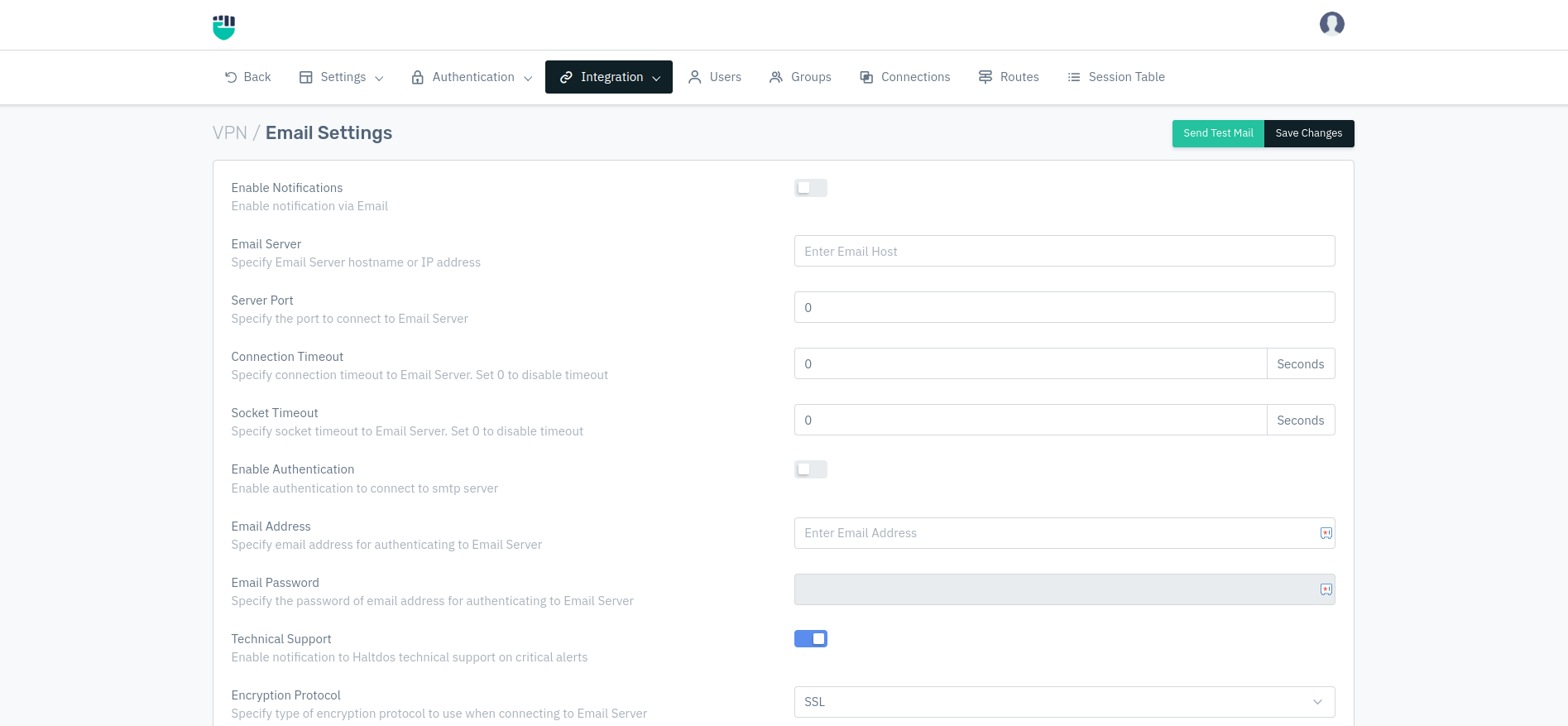Click the Technical Support label

pyautogui.click(x=281, y=639)
